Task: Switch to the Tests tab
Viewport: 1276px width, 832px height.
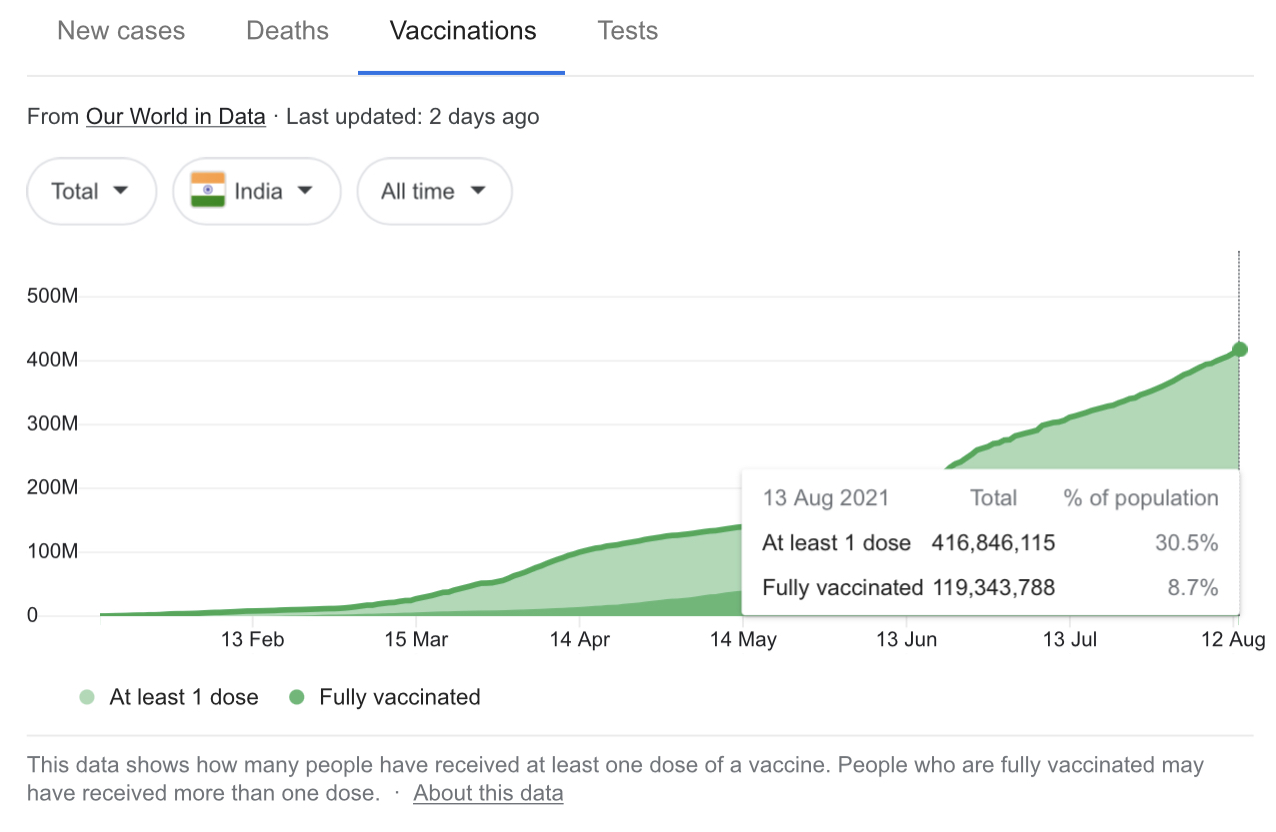Action: tap(628, 31)
